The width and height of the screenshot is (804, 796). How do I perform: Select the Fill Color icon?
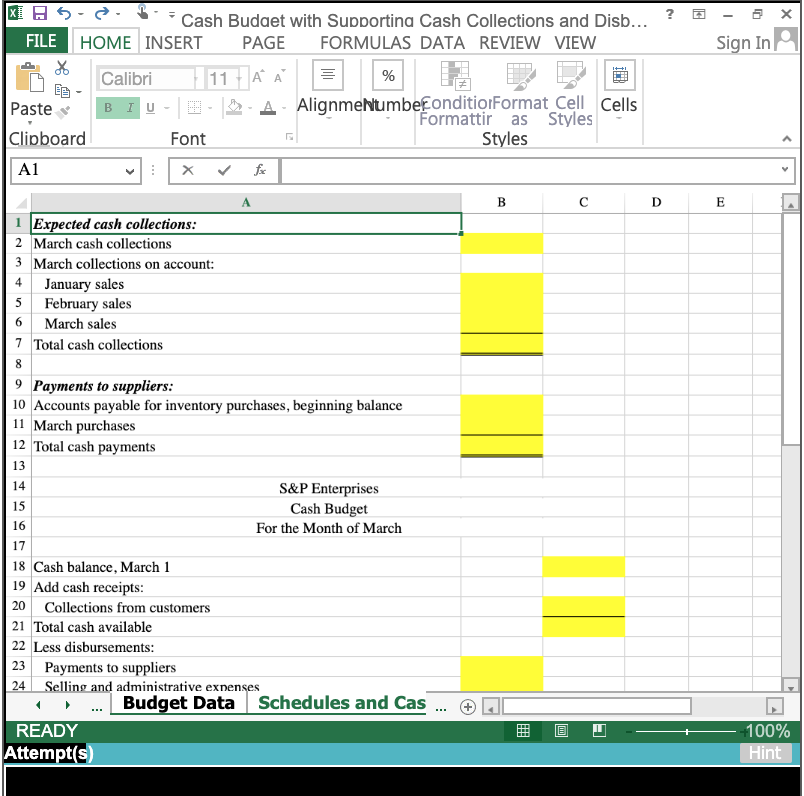pos(235,107)
